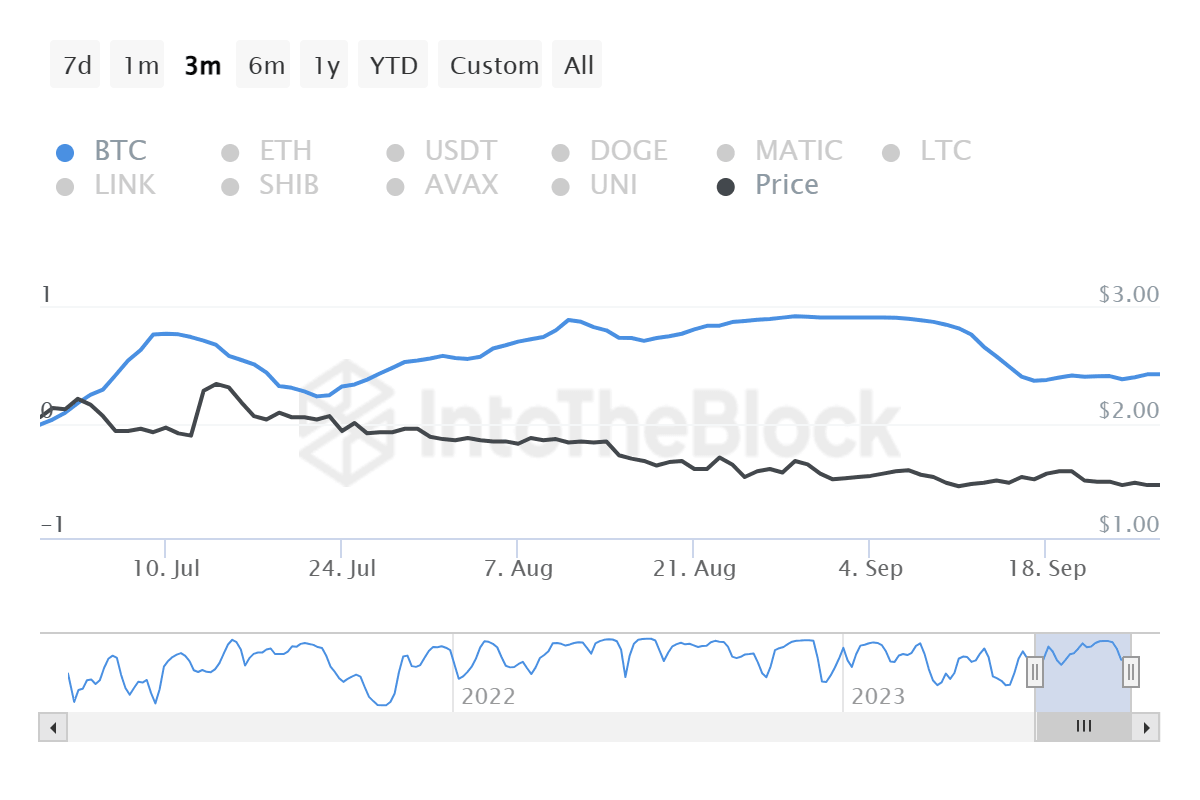The height and width of the screenshot is (800, 1200).
Task: Click the right range handle in the minimap
Action: (x=1129, y=673)
